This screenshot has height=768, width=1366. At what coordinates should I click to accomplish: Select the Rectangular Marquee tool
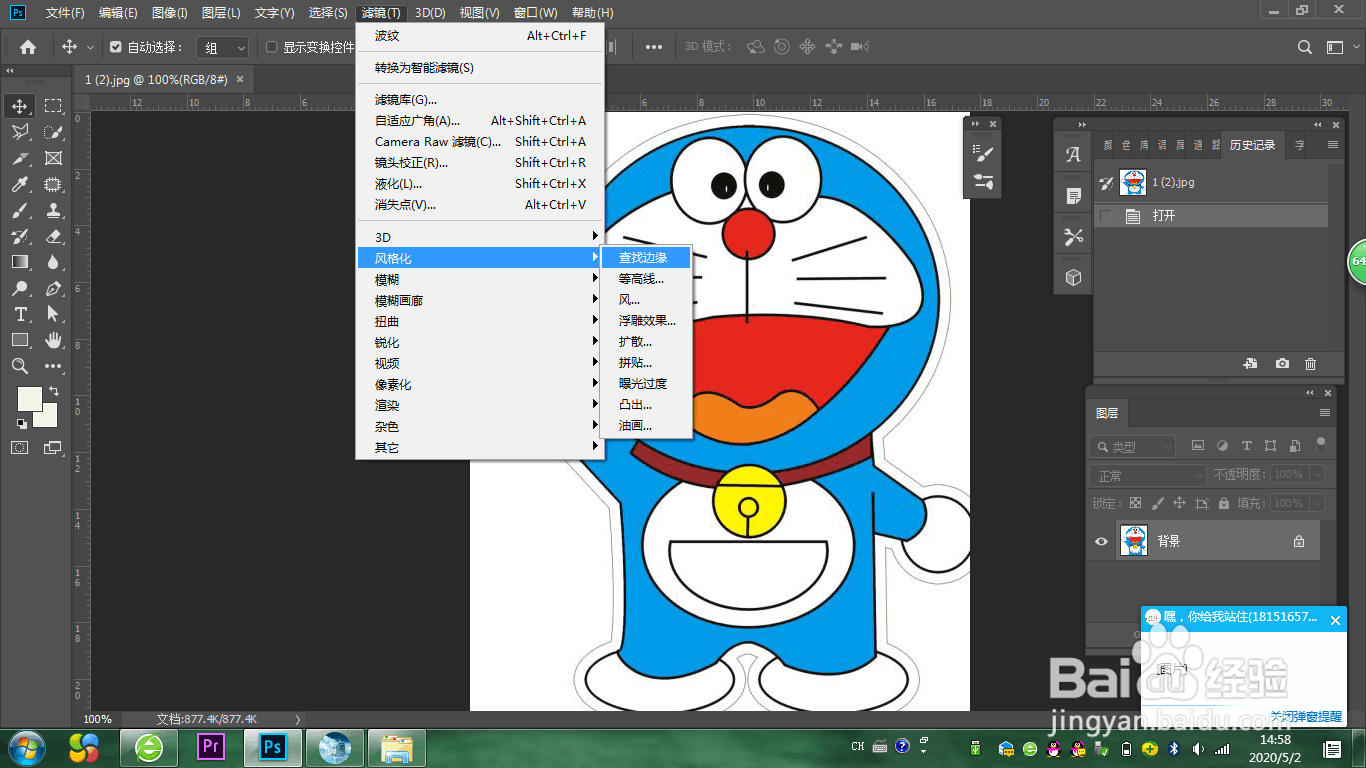click(x=53, y=105)
